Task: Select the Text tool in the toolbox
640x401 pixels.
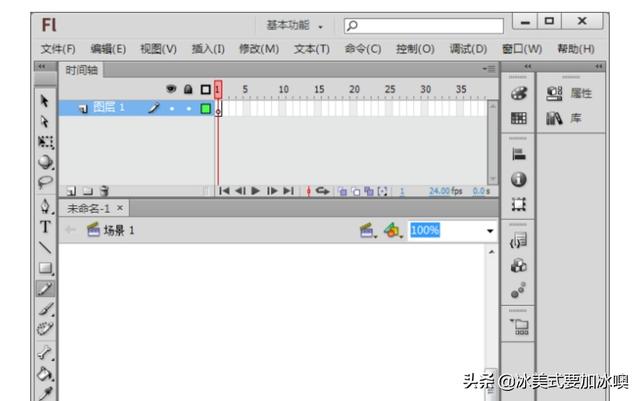Action: tap(46, 227)
